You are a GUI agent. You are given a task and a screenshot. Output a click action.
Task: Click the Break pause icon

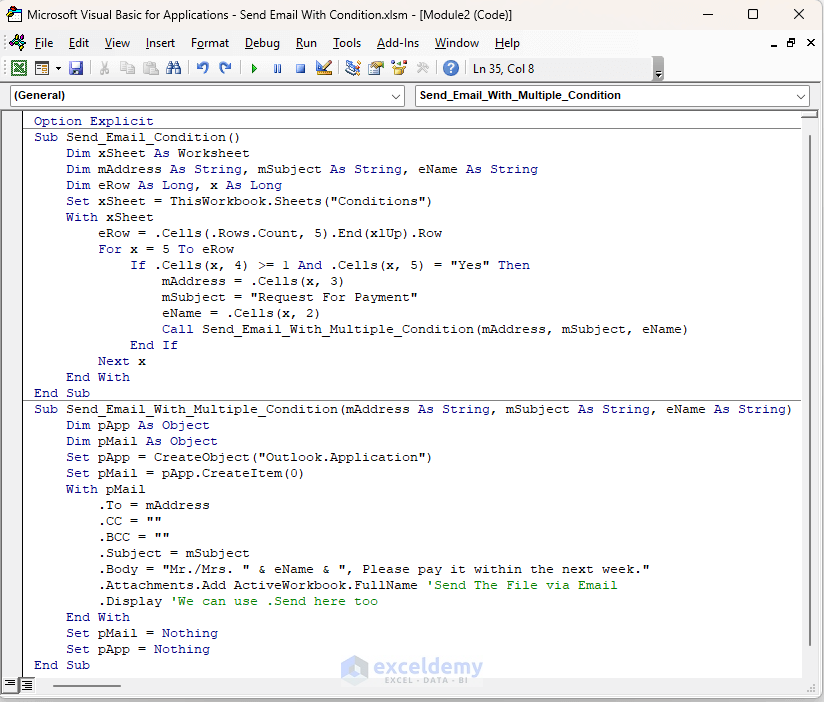[277, 68]
